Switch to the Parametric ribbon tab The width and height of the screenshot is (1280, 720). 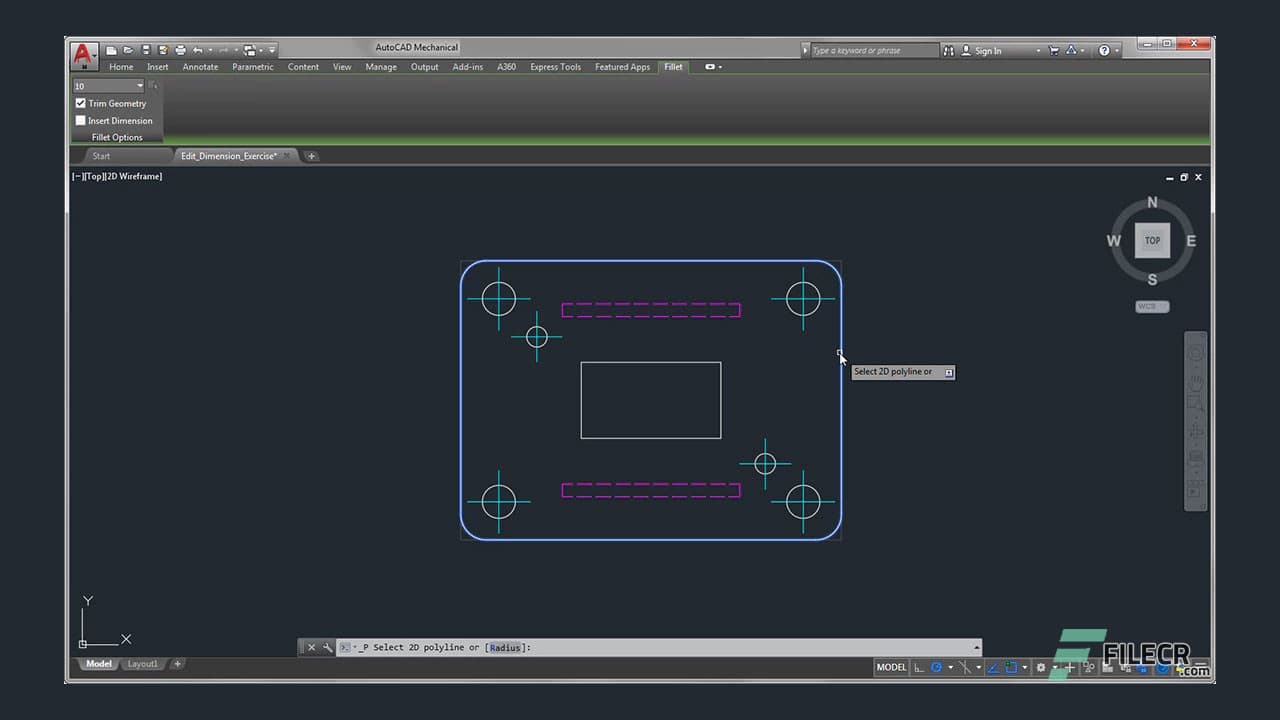(252, 67)
